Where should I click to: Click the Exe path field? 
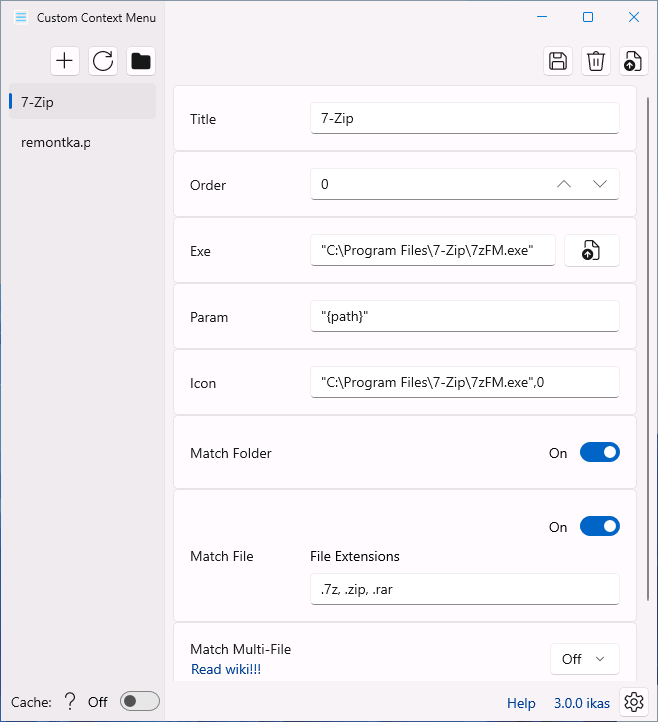click(x=433, y=250)
